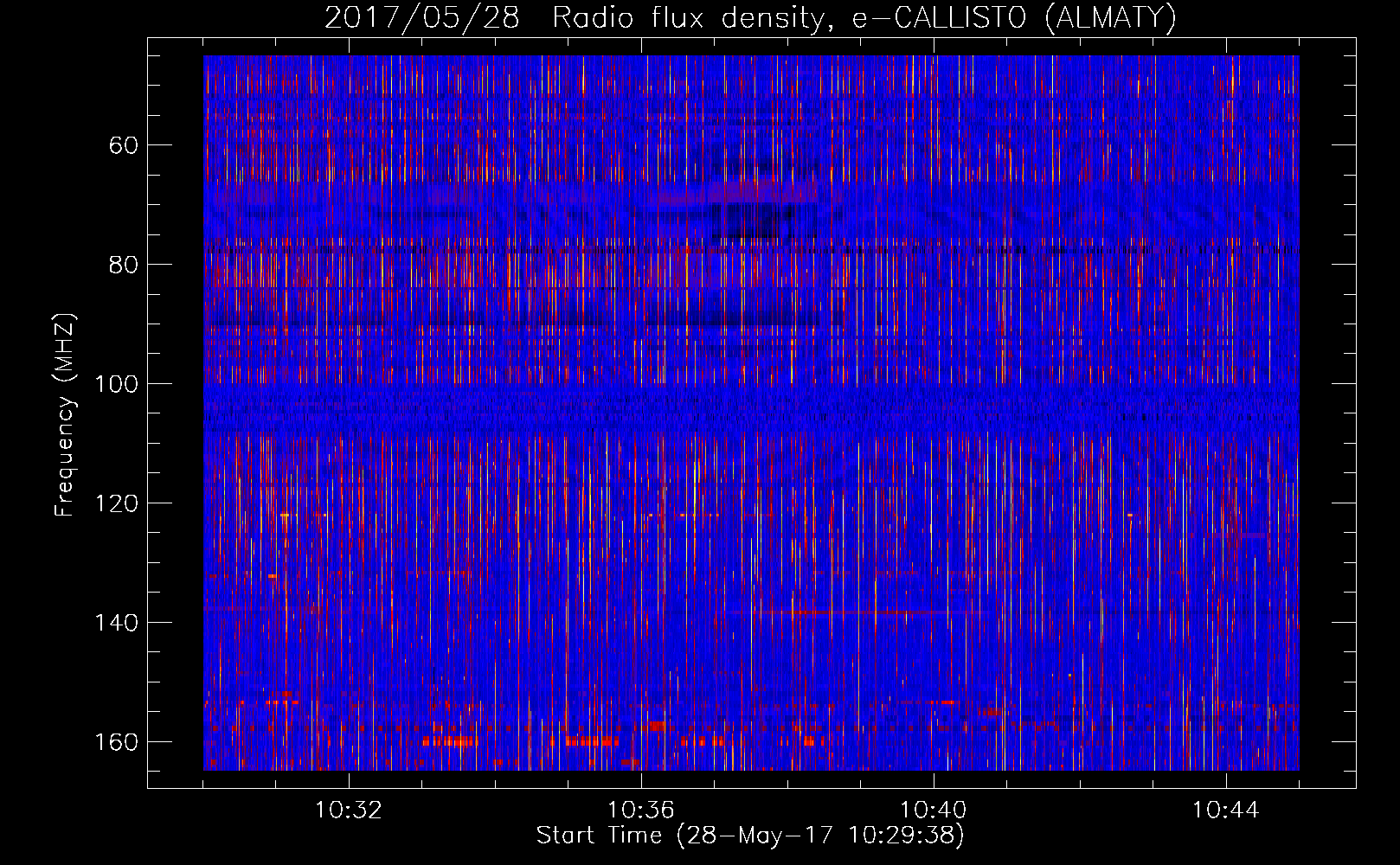Click the 10:40 time tick label
The width and height of the screenshot is (1400, 865).
point(934,811)
